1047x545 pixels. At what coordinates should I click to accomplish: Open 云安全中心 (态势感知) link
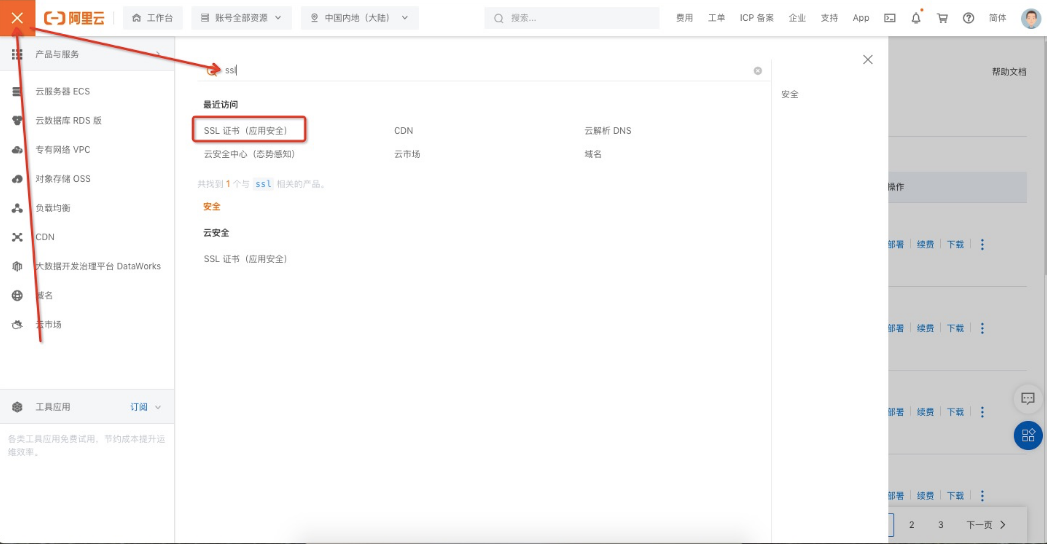coord(249,154)
